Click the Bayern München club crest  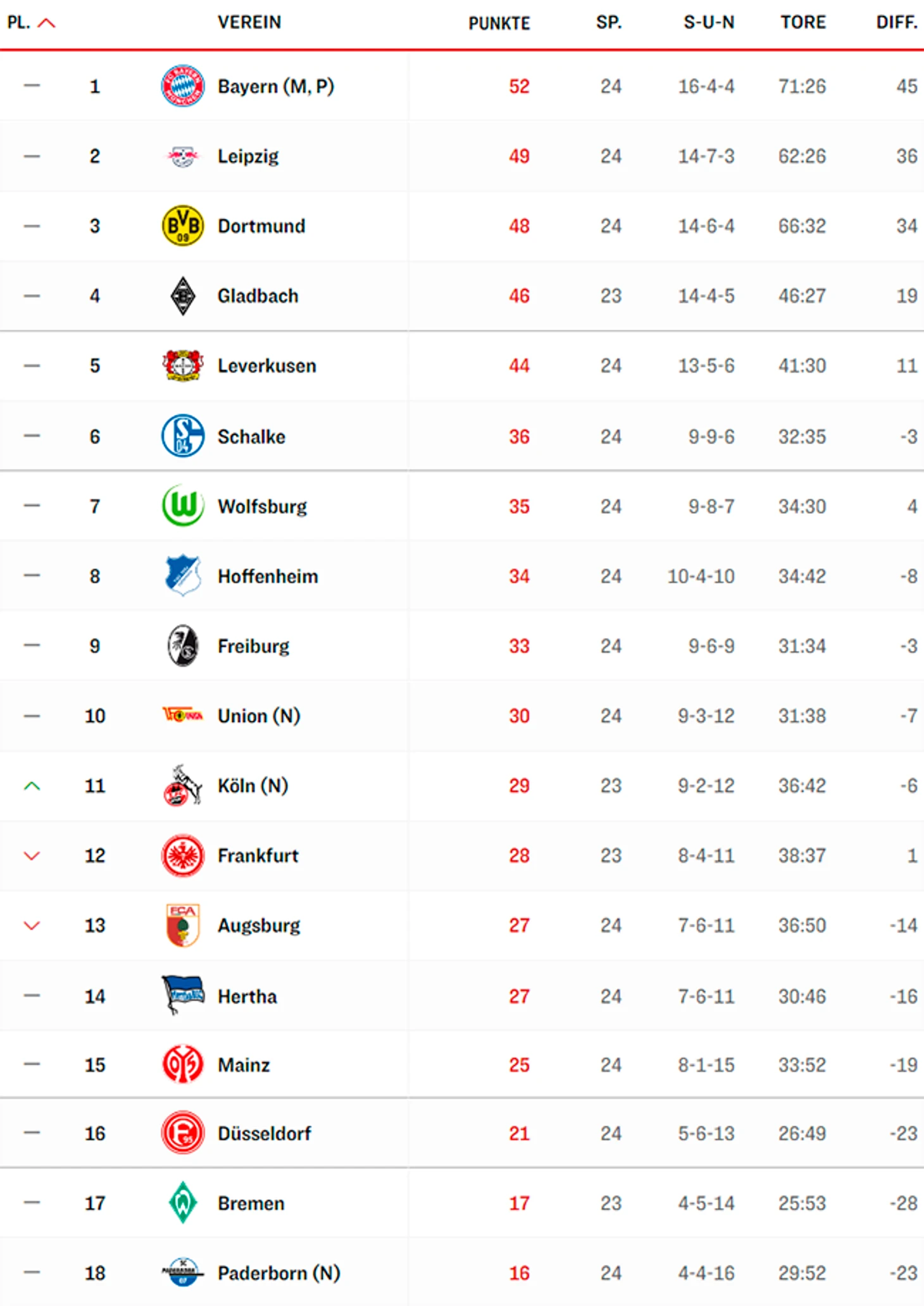click(182, 86)
